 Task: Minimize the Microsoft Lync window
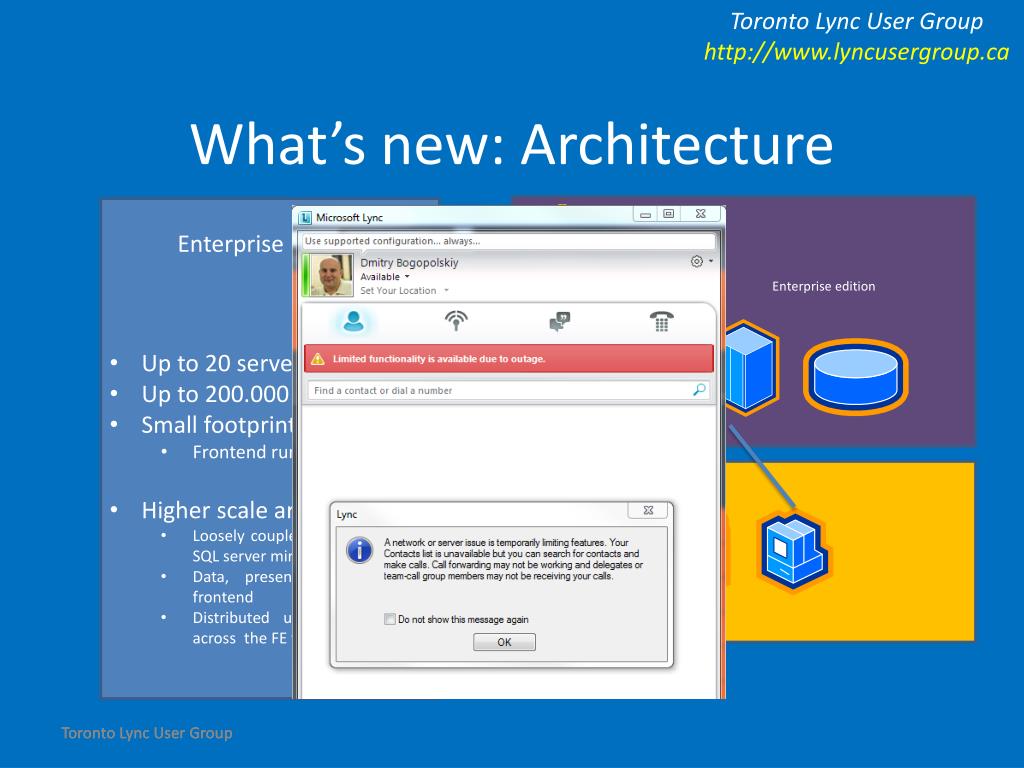[645, 214]
